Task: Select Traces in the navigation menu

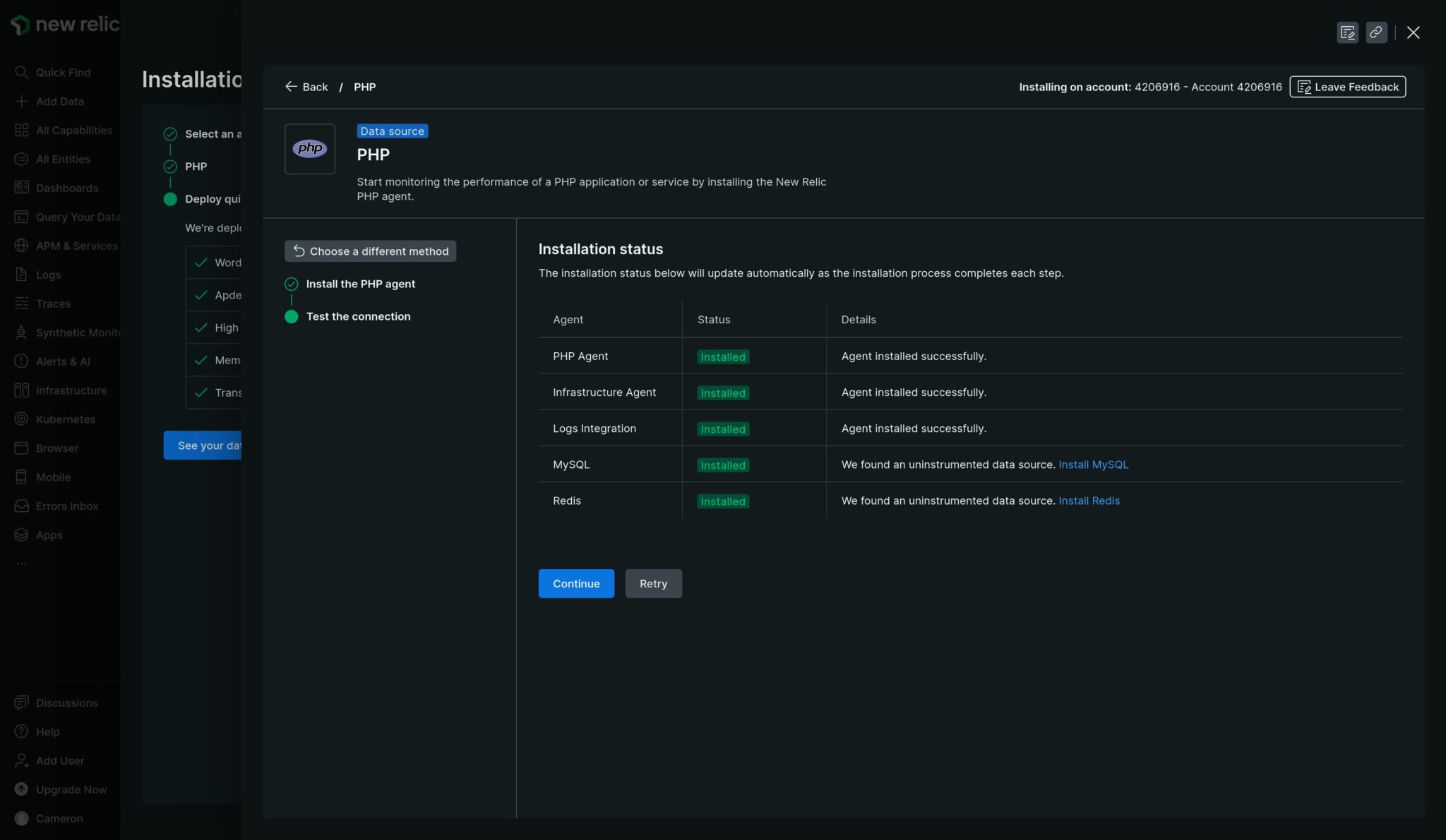Action: click(x=20, y=304)
